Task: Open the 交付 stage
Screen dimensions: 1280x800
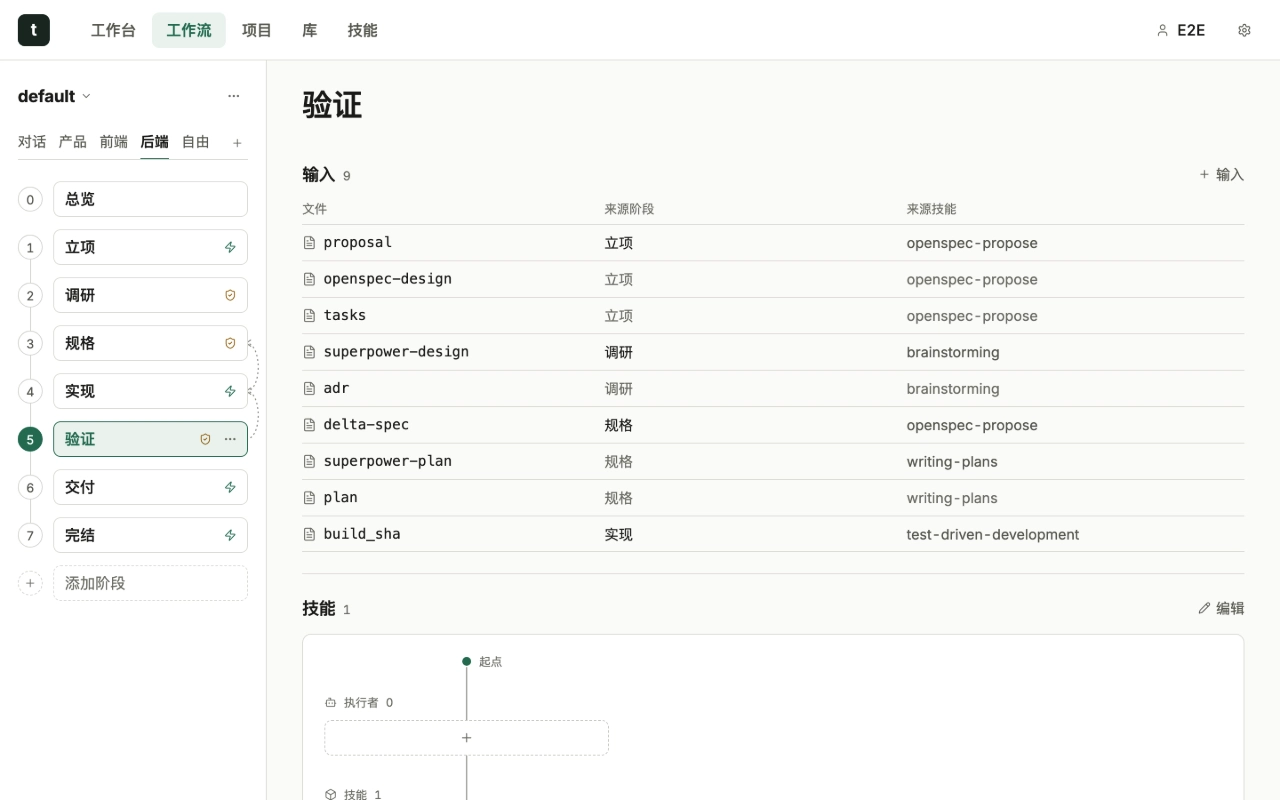Action: 150,487
